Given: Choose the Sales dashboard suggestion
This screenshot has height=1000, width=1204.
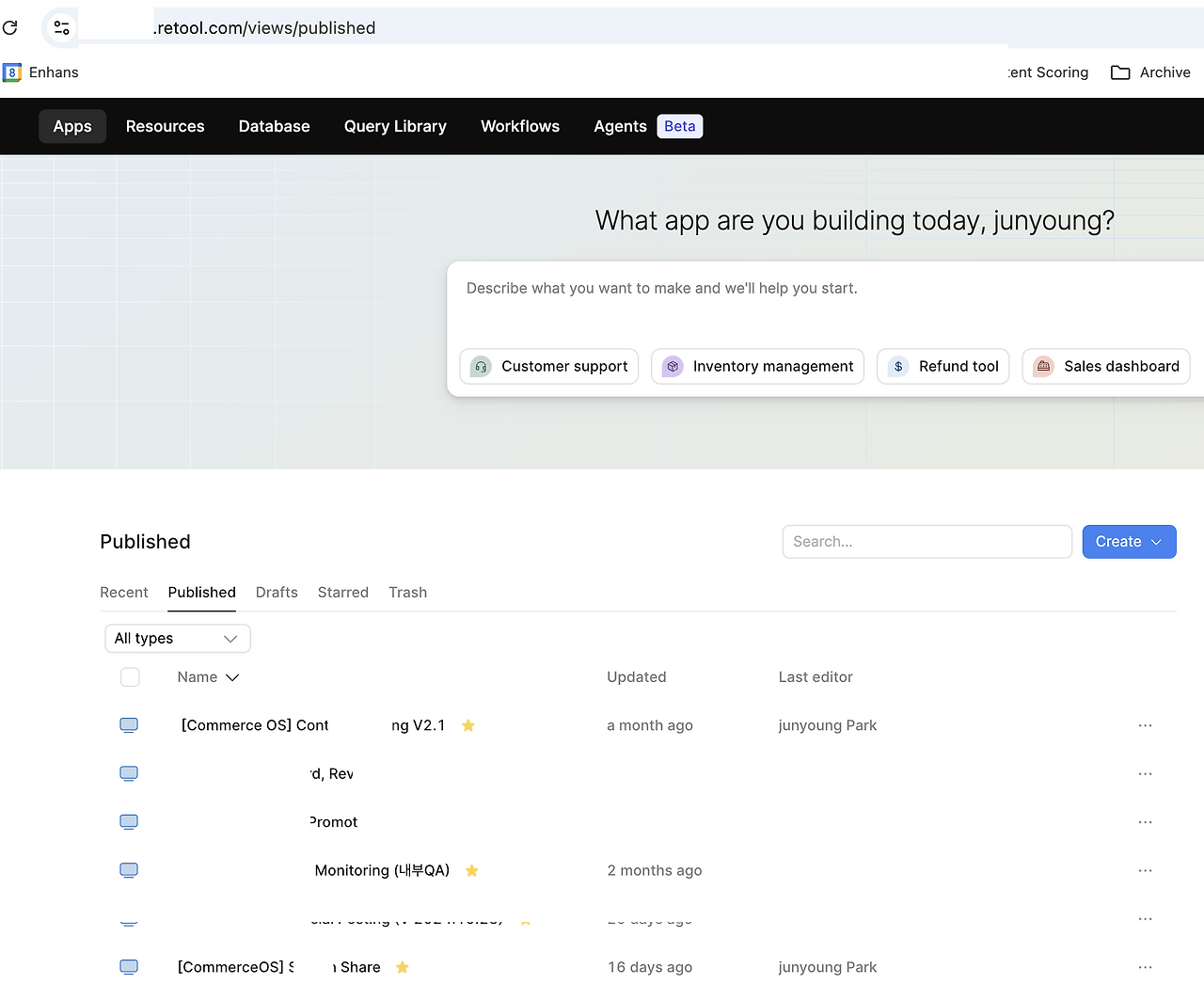Looking at the screenshot, I should (x=1106, y=367).
